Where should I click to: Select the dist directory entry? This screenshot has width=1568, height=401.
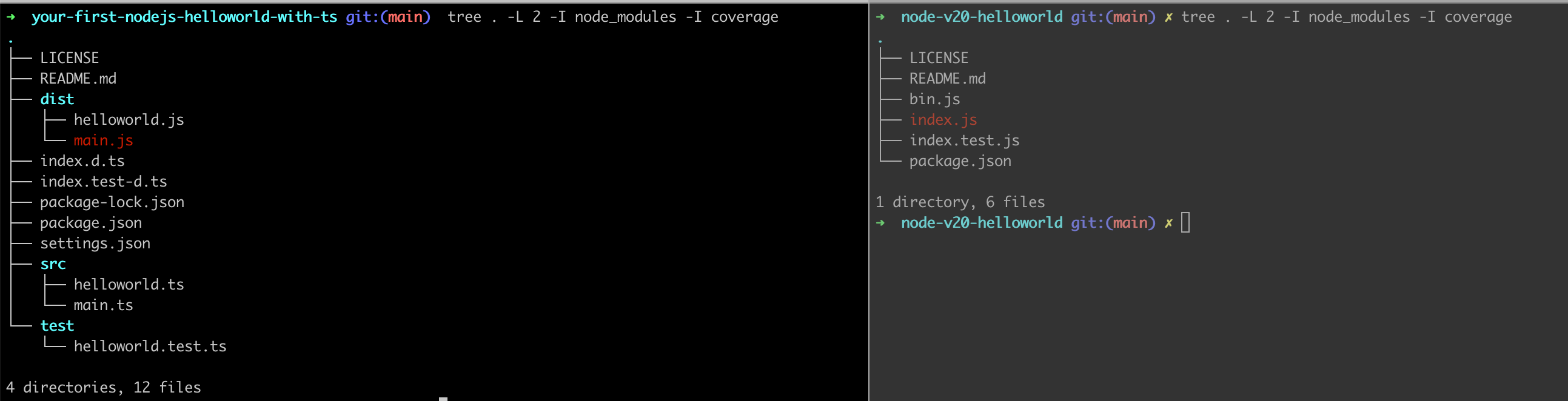(x=57, y=99)
